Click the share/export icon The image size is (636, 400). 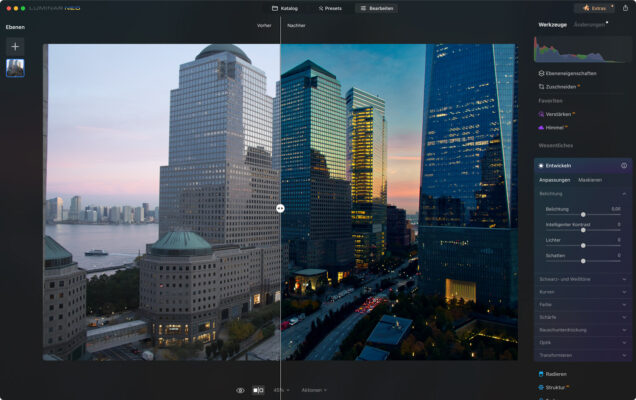(x=625, y=8)
